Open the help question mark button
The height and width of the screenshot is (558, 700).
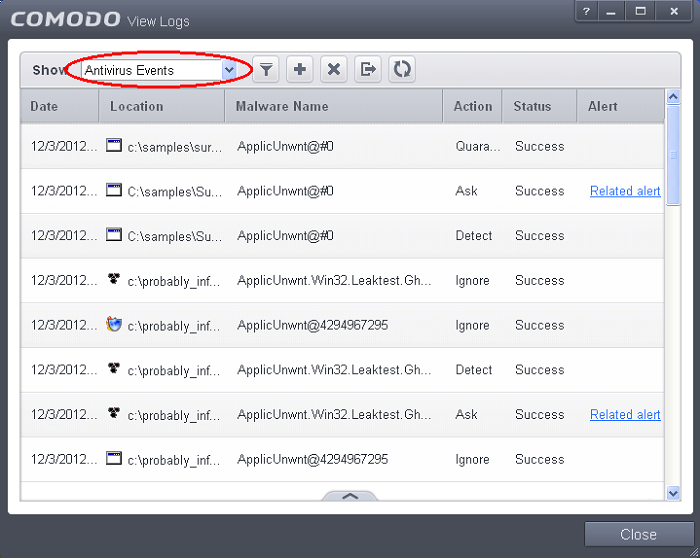tap(587, 12)
